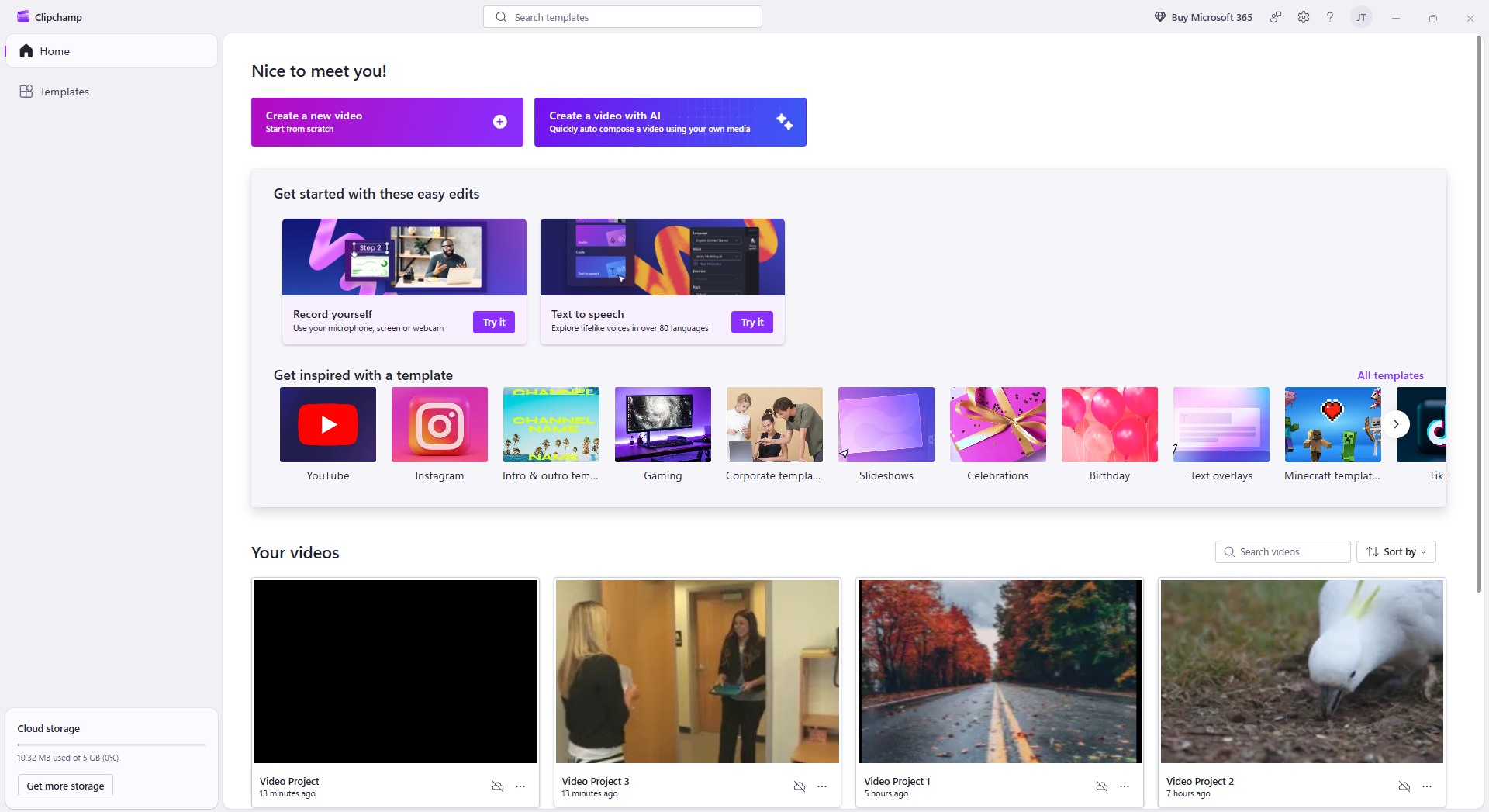Go to Templates in the sidebar

pos(64,92)
